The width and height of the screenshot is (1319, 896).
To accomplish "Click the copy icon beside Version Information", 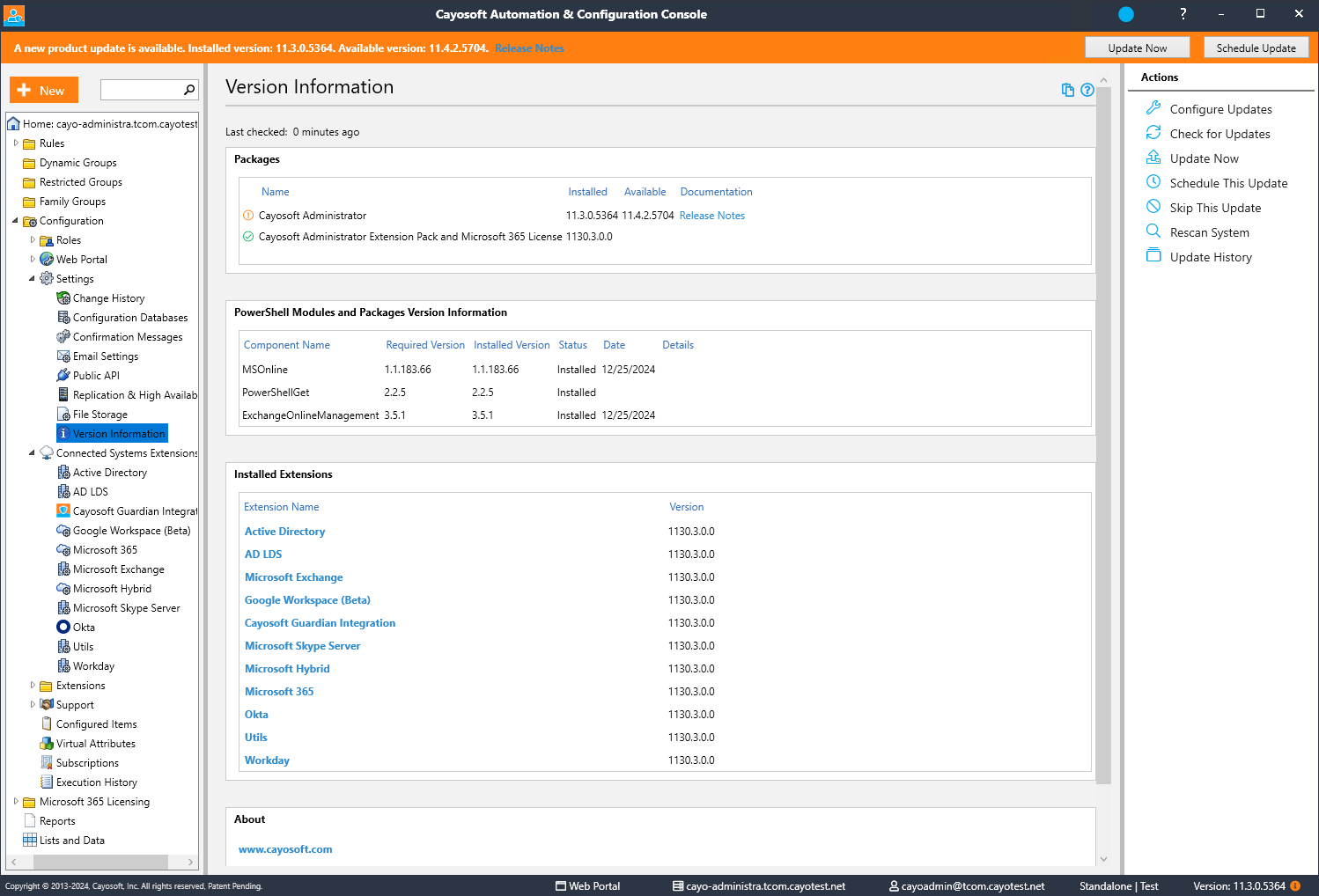I will [1068, 90].
